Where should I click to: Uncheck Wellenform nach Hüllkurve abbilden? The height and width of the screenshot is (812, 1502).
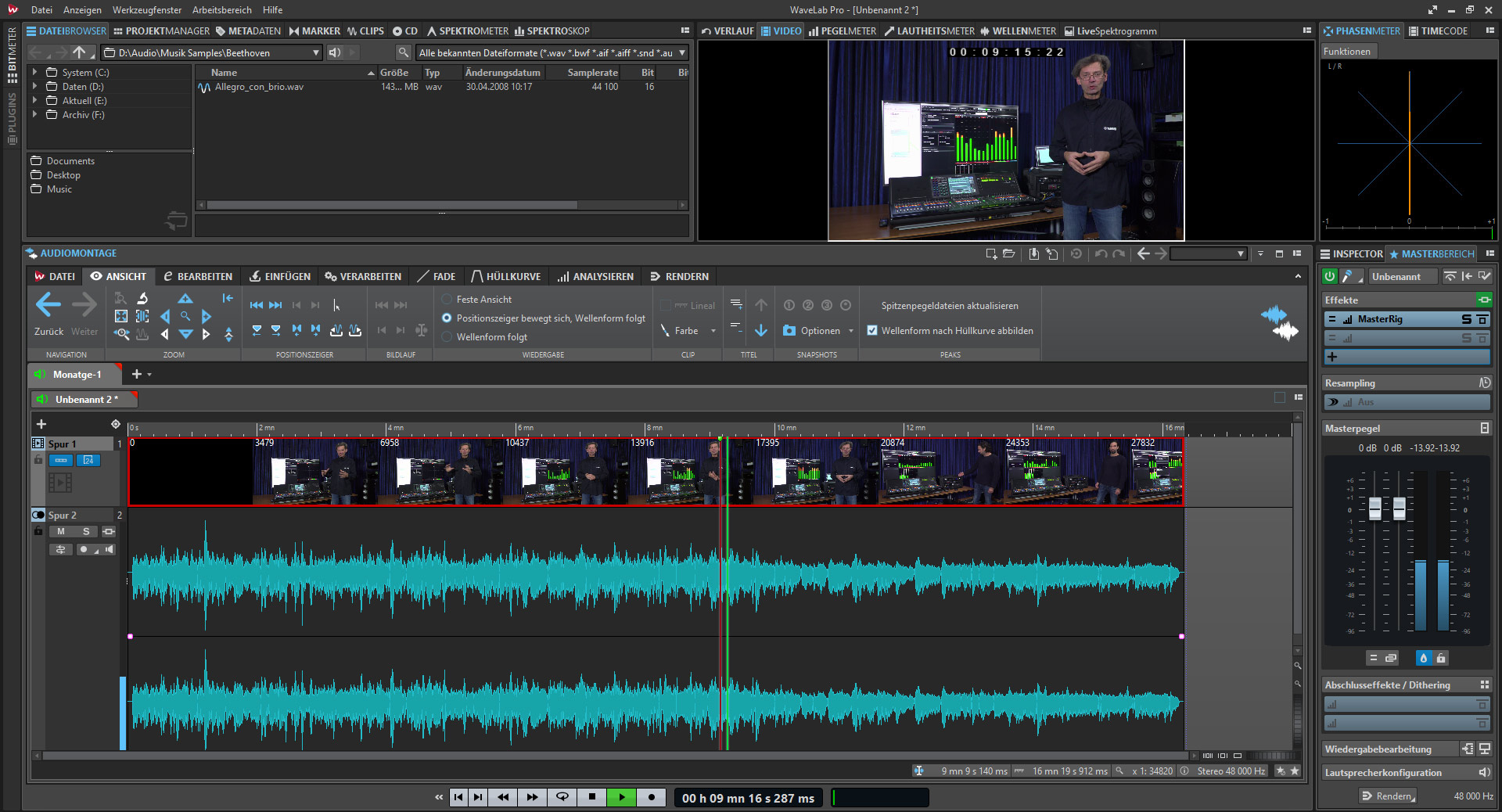point(872,331)
